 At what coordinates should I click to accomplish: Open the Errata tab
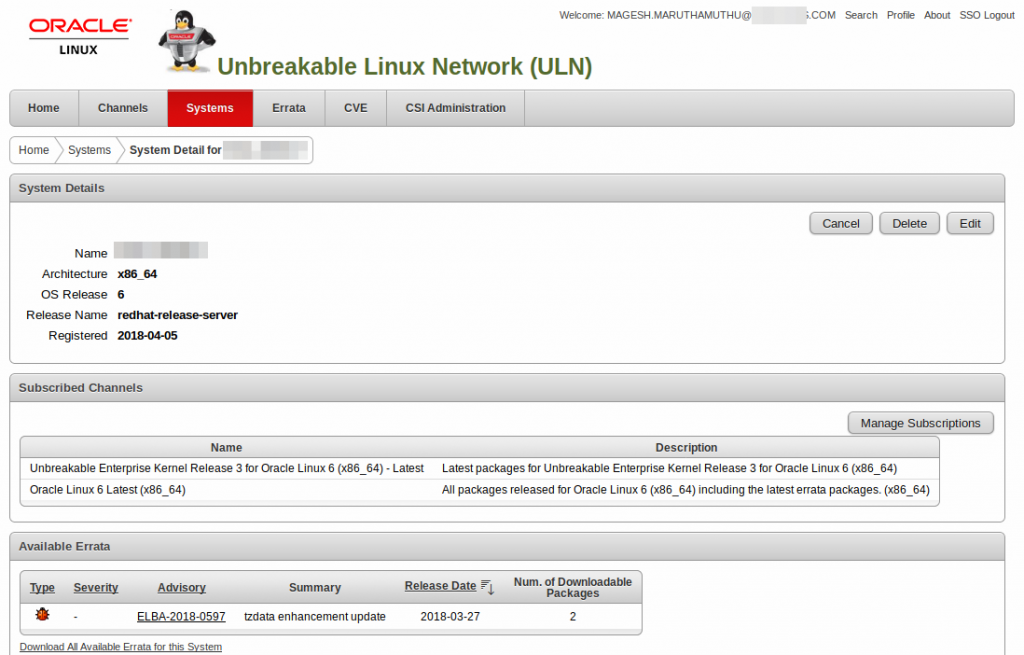[289, 108]
